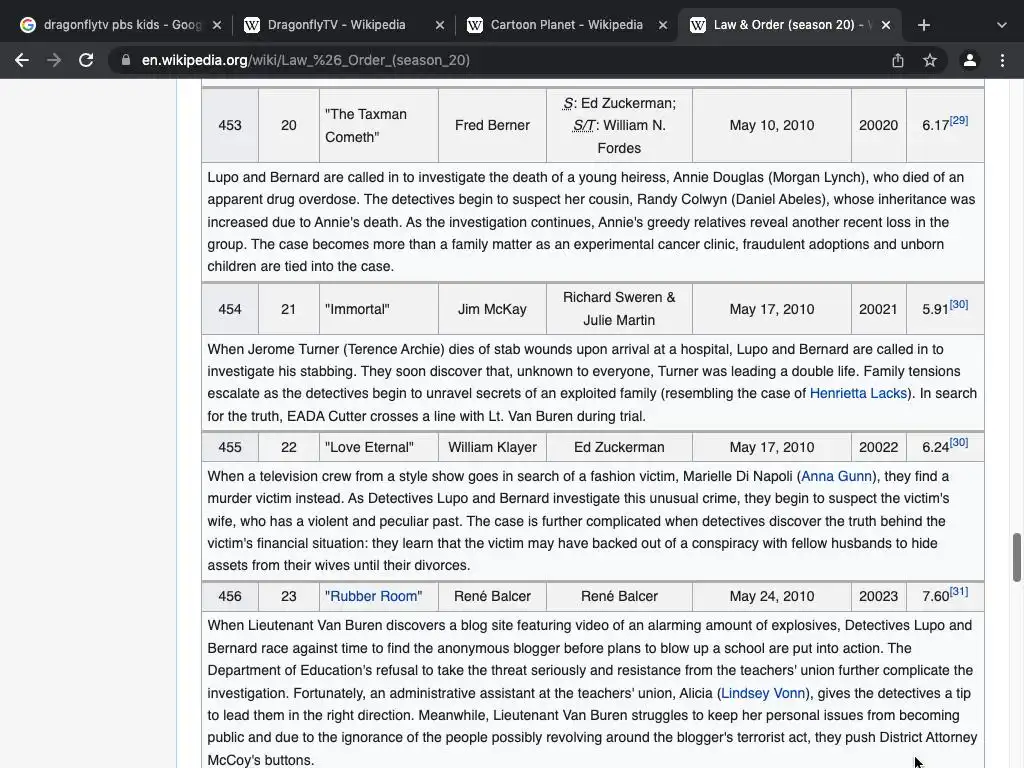1024x768 pixels.
Task: Click the S abbreviation before Ed Zuckerman
Action: tap(568, 103)
